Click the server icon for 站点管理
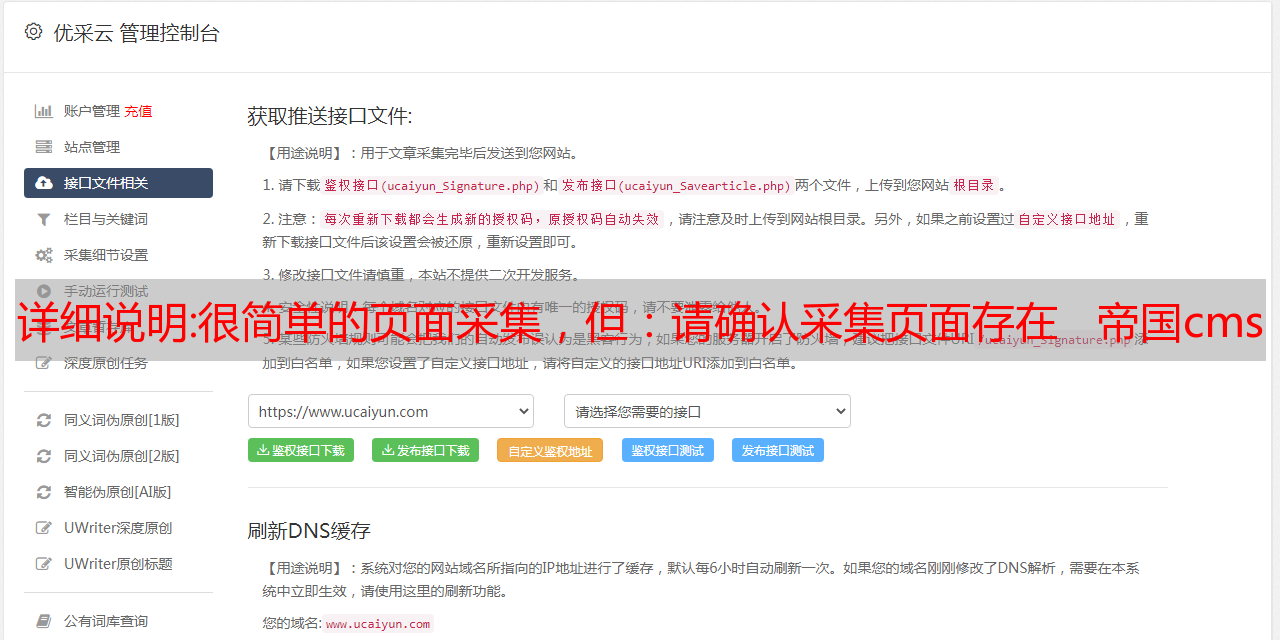The image size is (1280, 640). coord(44,147)
